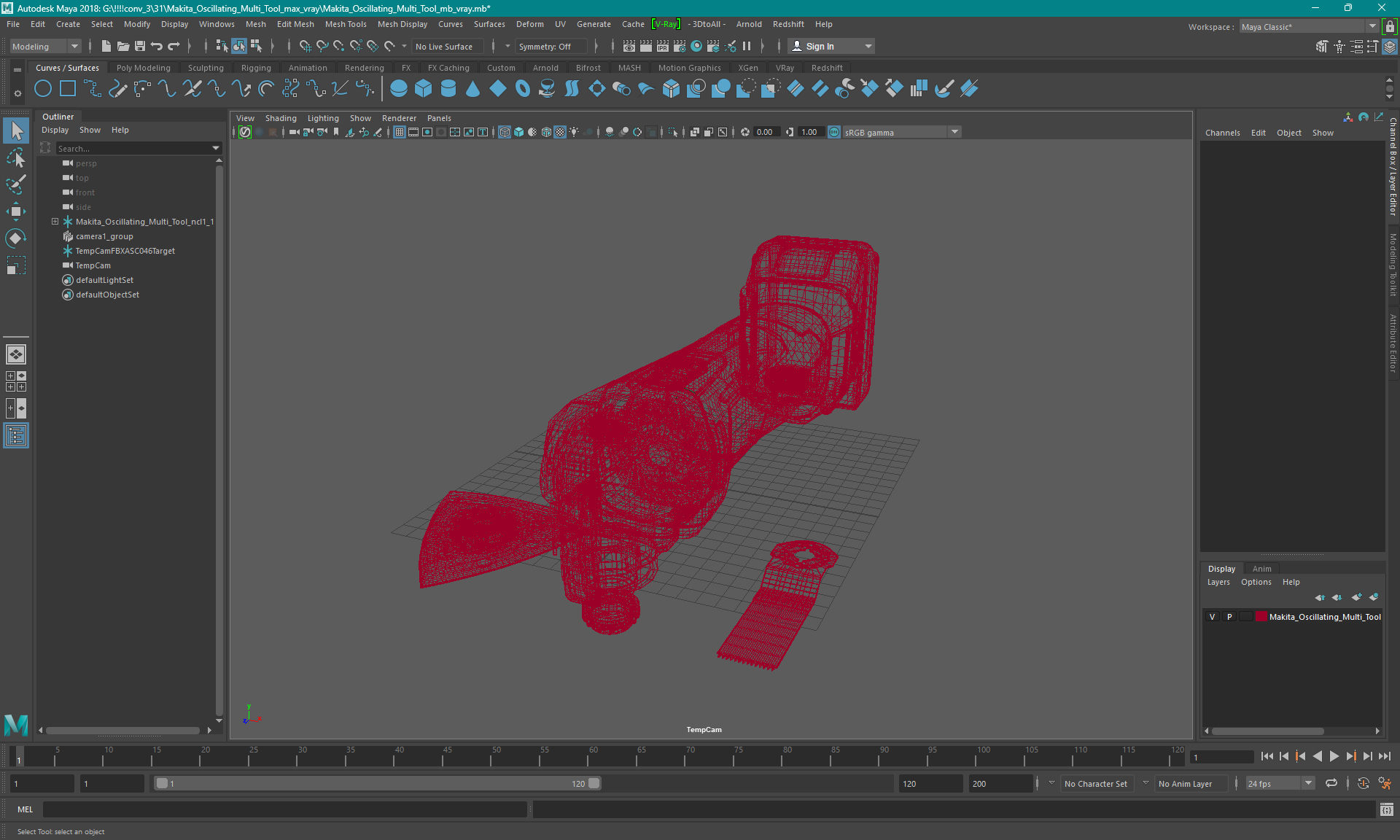The width and height of the screenshot is (1400, 840).
Task: Switch to the Poly Modeling shelf tab
Action: click(143, 68)
